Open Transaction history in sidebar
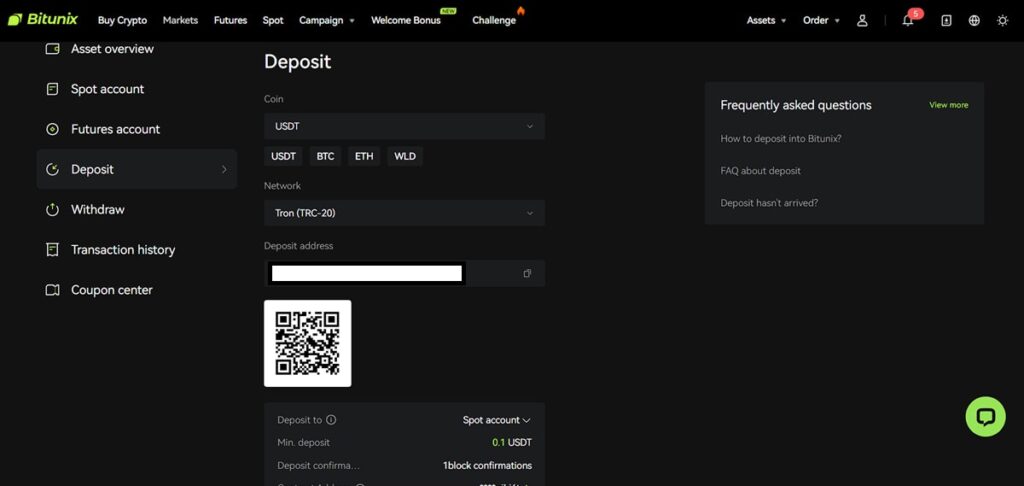1024x486 pixels. pyautogui.click(x=123, y=250)
